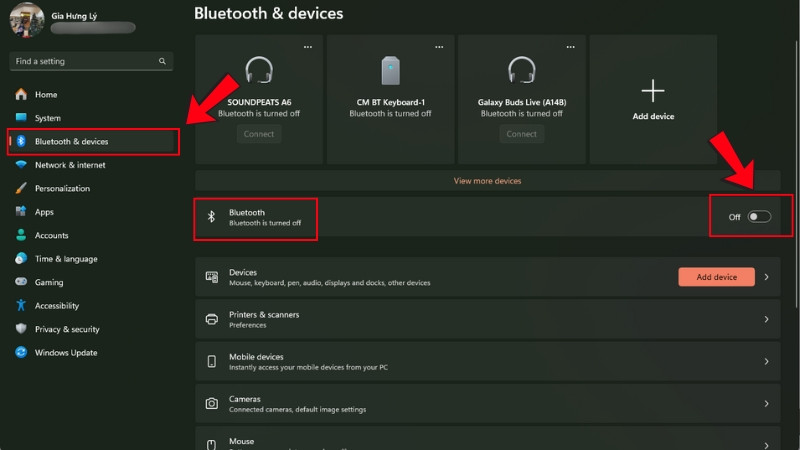Viewport: 800px width, 450px height.
Task: Click the Privacy & security shield icon
Action: (x=21, y=329)
